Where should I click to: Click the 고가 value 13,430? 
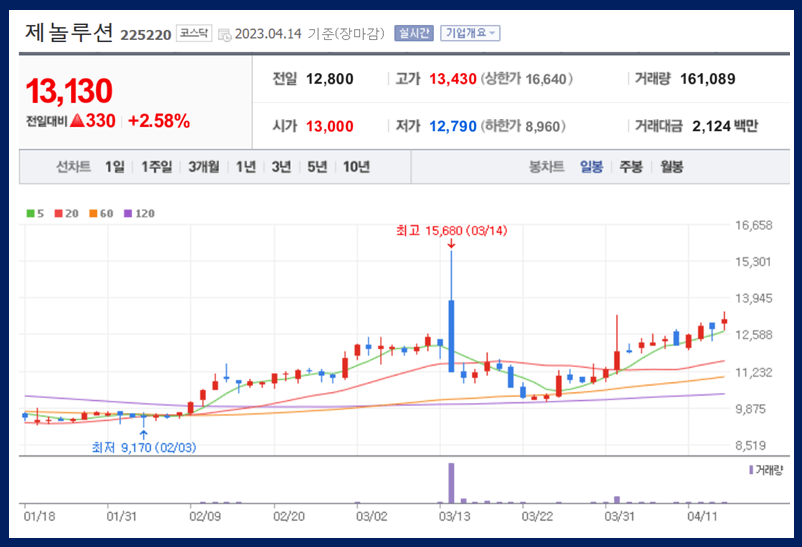tap(453, 79)
